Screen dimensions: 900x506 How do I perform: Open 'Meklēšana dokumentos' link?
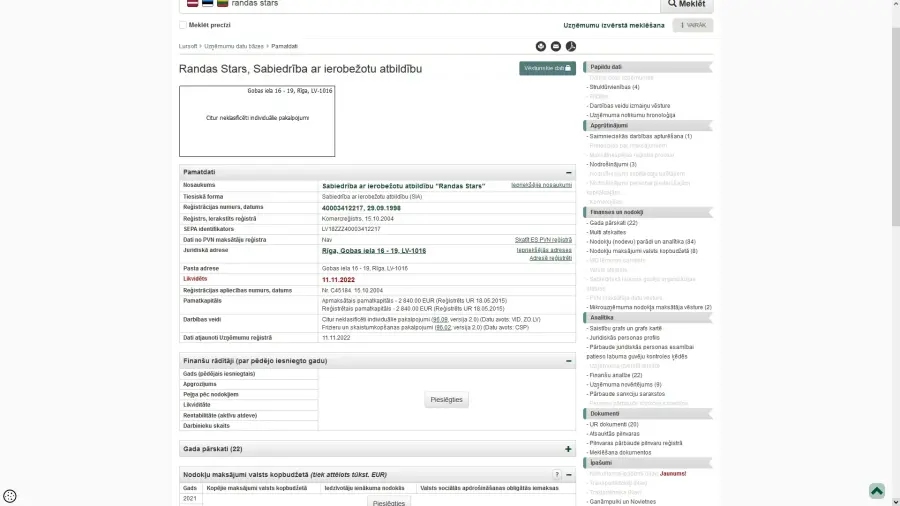click(x=619, y=453)
